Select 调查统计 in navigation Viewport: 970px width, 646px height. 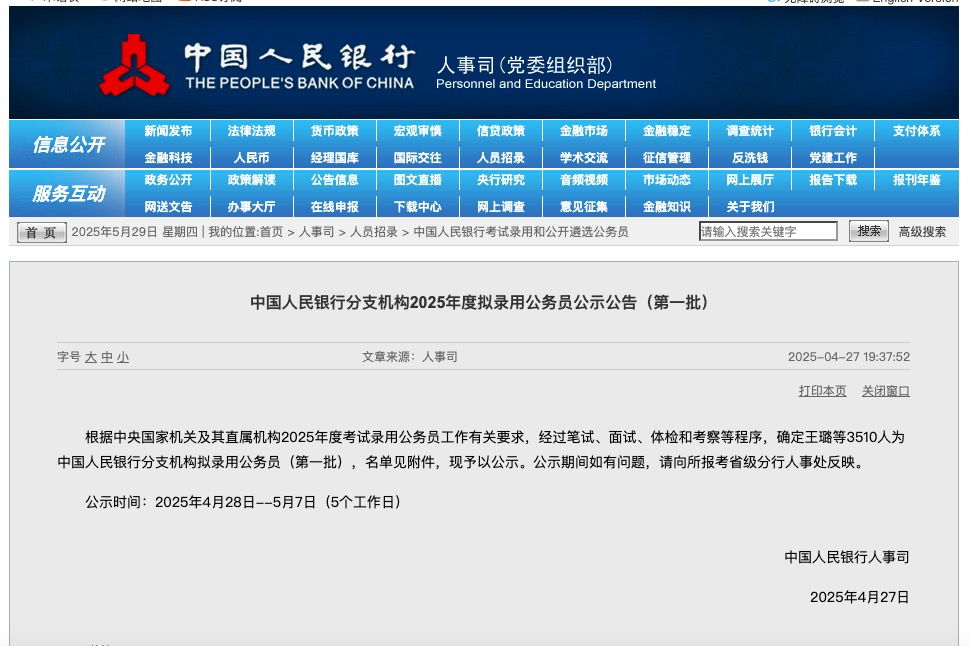pyautogui.click(x=750, y=131)
